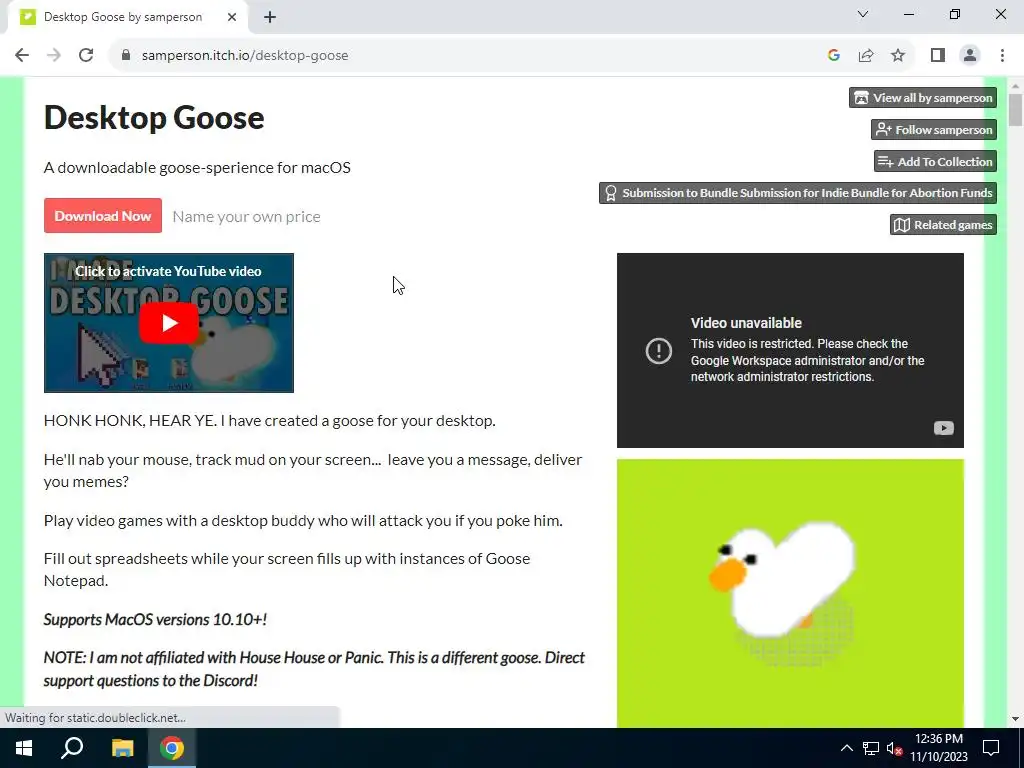
Task: Click the text 'A downloadable goose-sperience for macOS'
Action: point(197,168)
